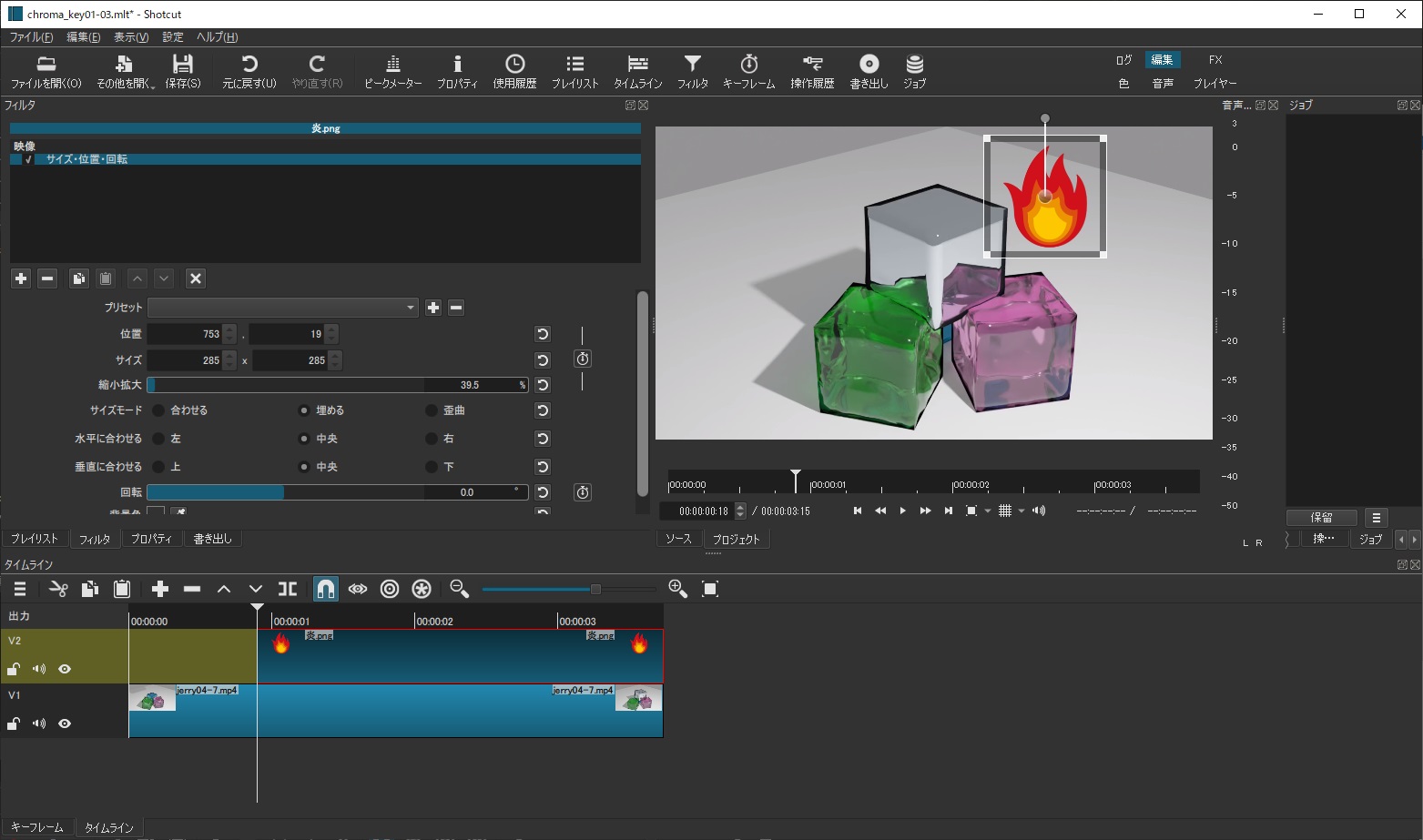Image resolution: width=1423 pixels, height=840 pixels.
Task: Adjust 縮小拡大 zoom slider
Action: [338, 385]
